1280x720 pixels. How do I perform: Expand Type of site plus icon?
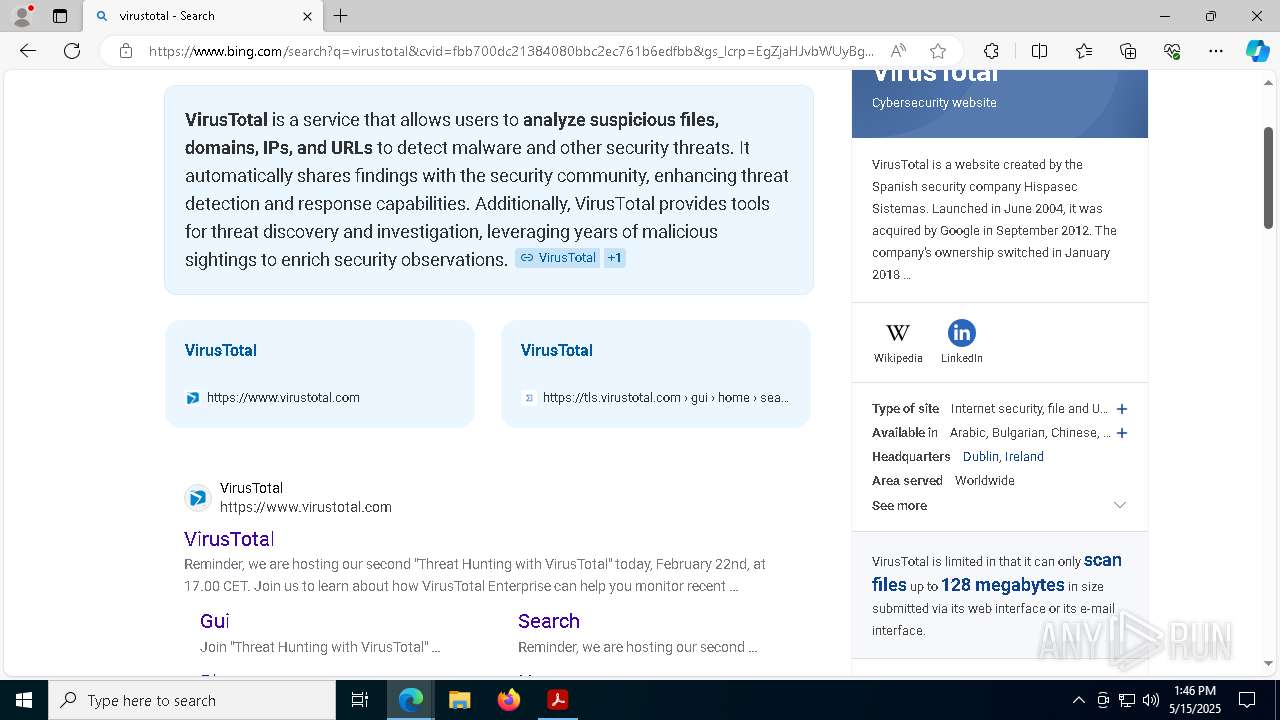point(1122,409)
